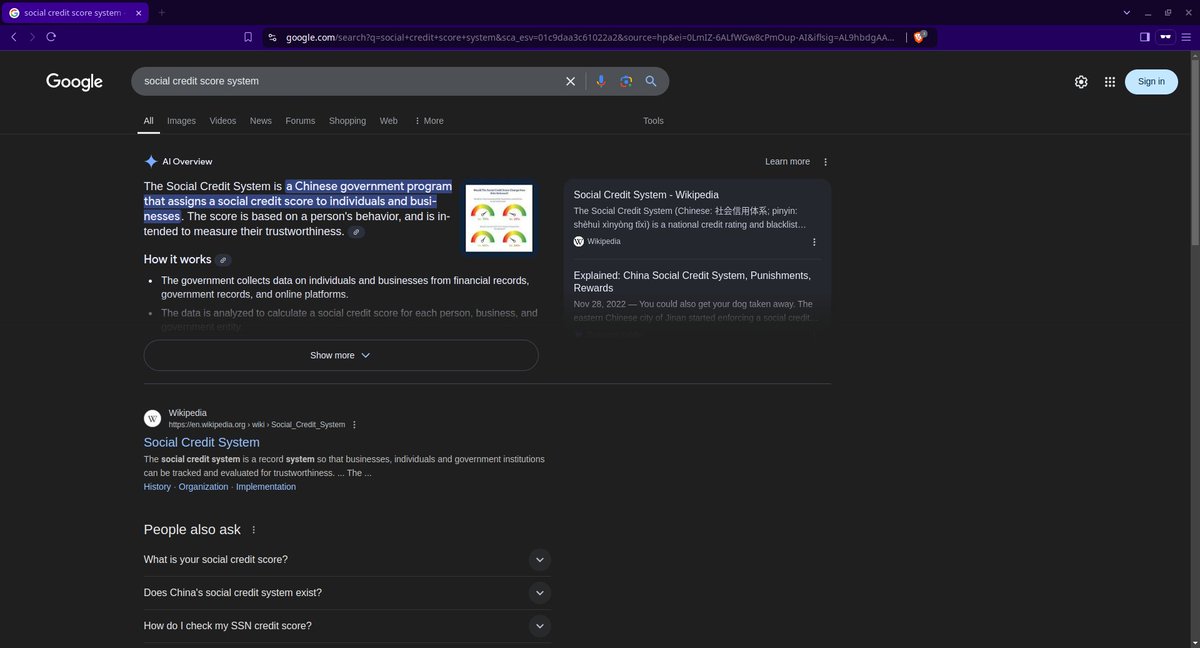Viewport: 1200px width, 648px height.
Task: Open a new tab with plus button
Action: click(x=161, y=12)
